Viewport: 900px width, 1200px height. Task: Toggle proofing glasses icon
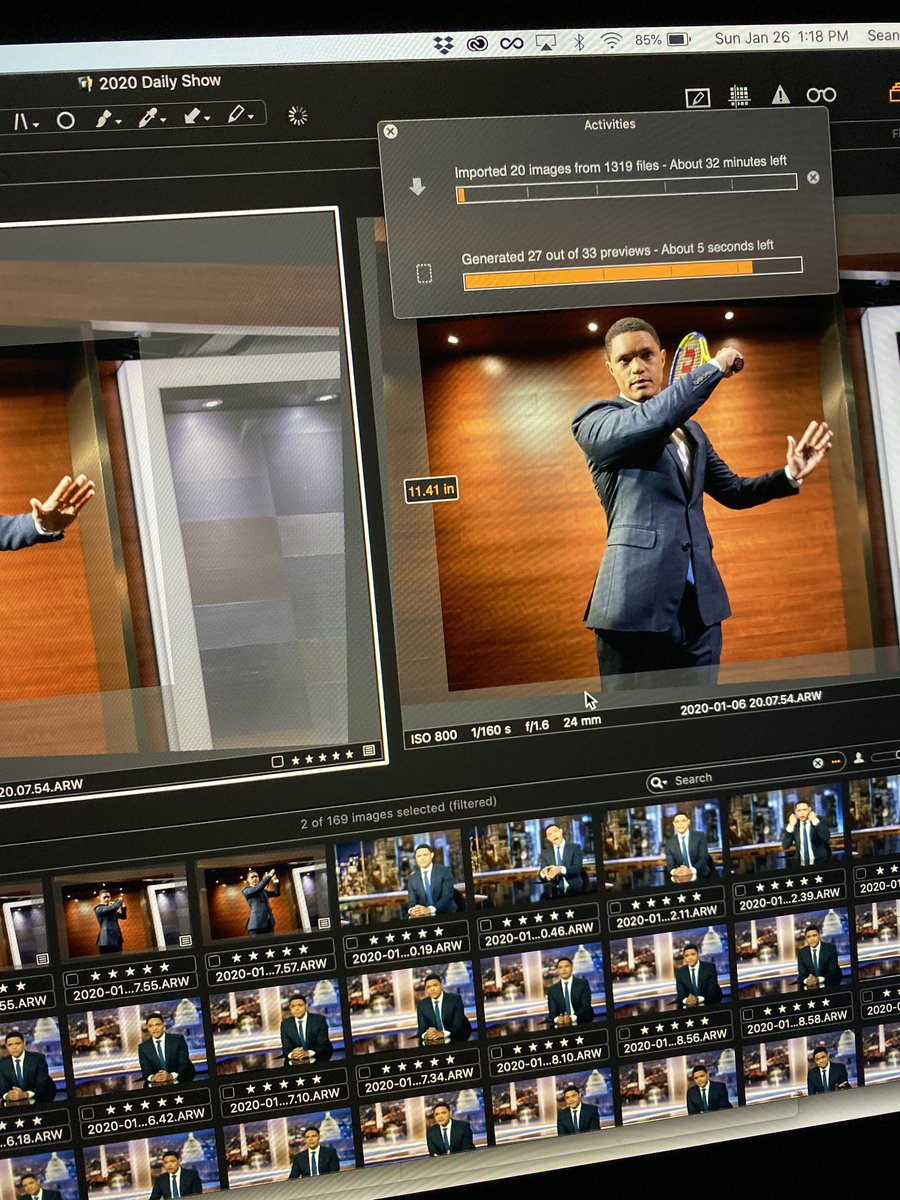coord(821,94)
